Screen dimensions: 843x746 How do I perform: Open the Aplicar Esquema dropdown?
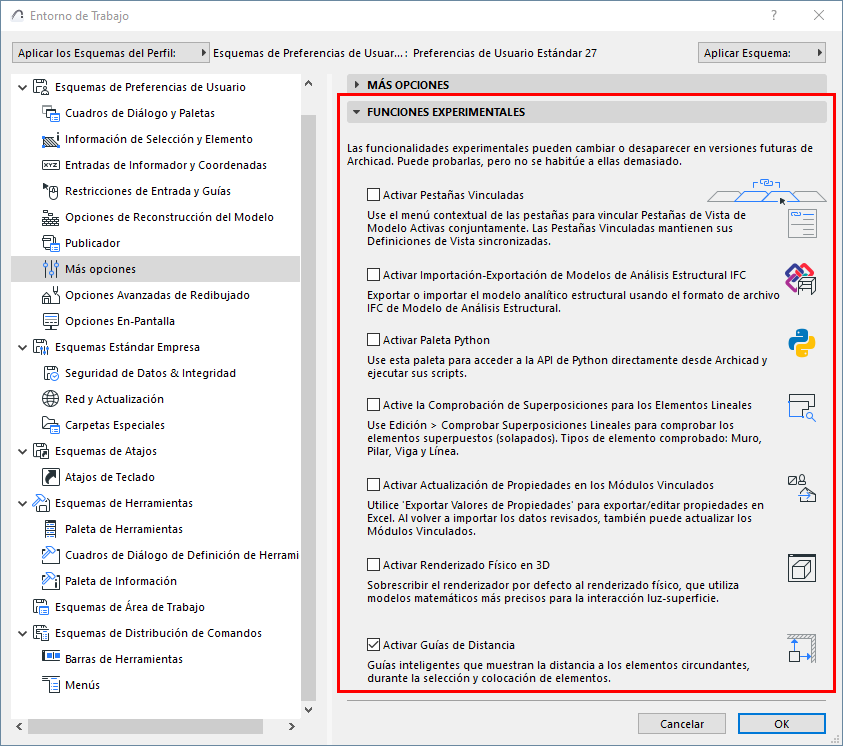762,53
